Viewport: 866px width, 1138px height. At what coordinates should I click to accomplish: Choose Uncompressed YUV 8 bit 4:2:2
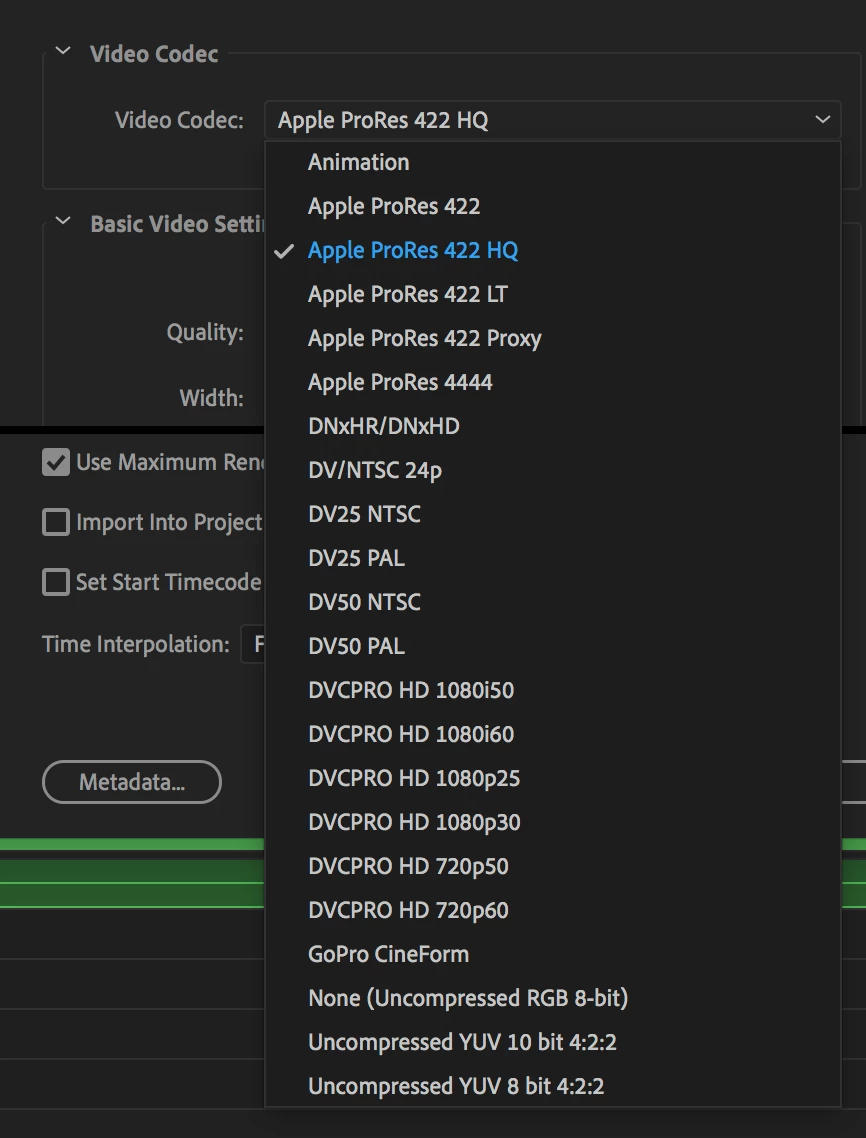click(x=552, y=1086)
